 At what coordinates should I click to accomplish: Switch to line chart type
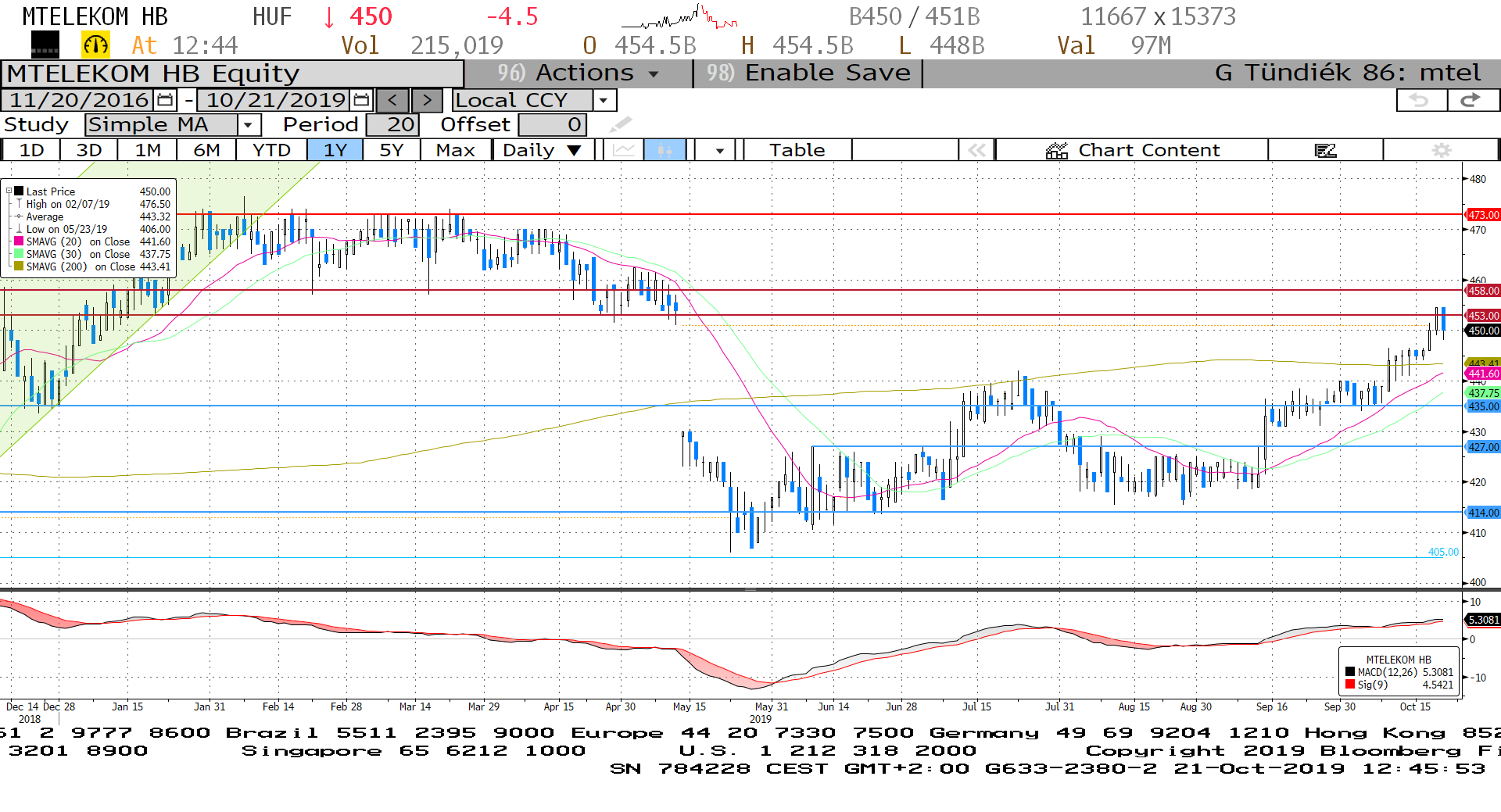click(624, 150)
